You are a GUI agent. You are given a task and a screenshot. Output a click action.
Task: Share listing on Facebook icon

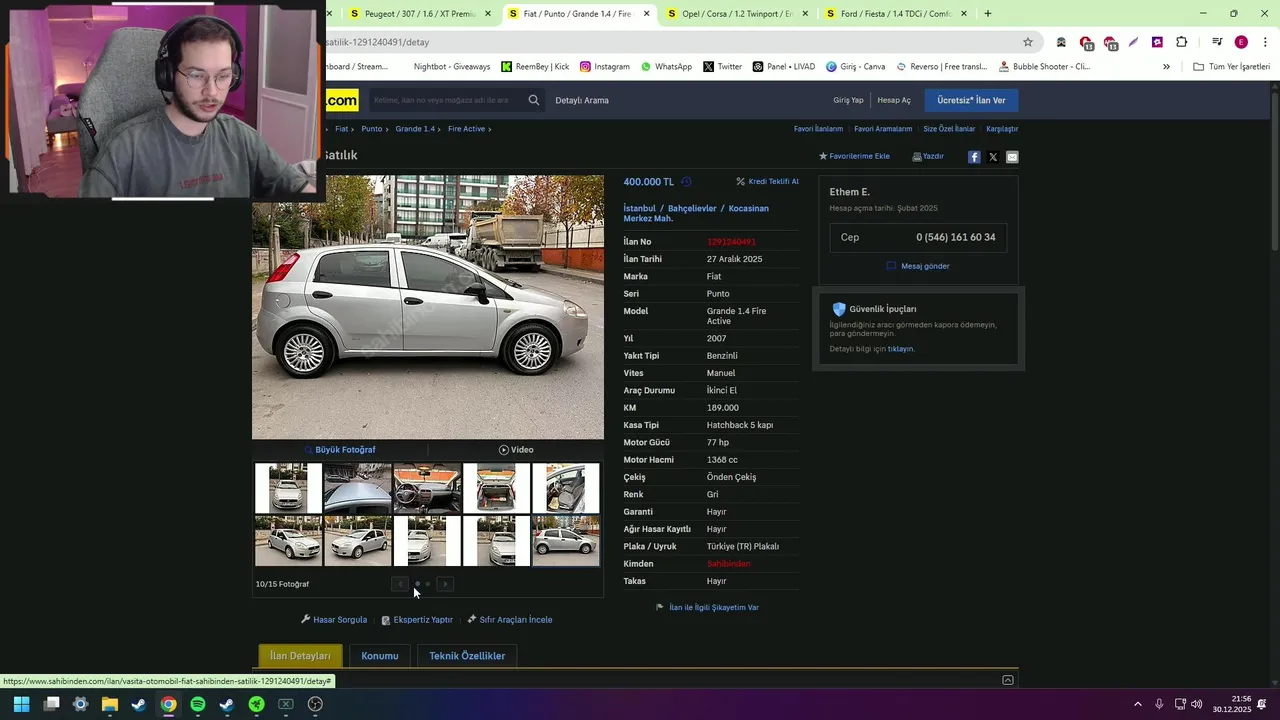[974, 157]
